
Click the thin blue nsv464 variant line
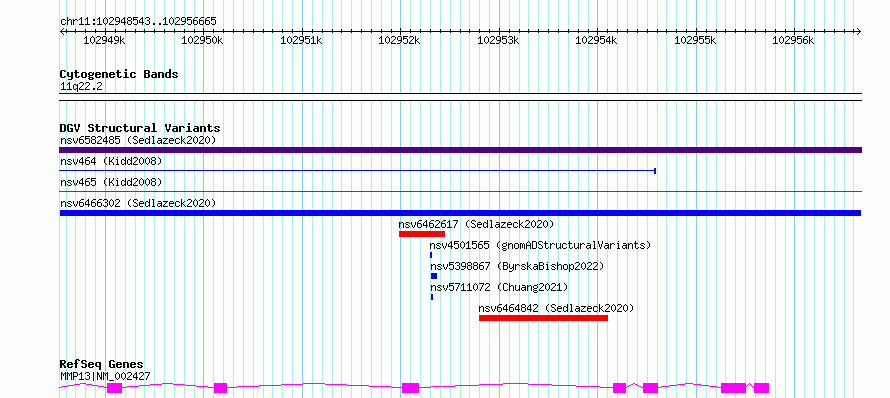[358, 170]
